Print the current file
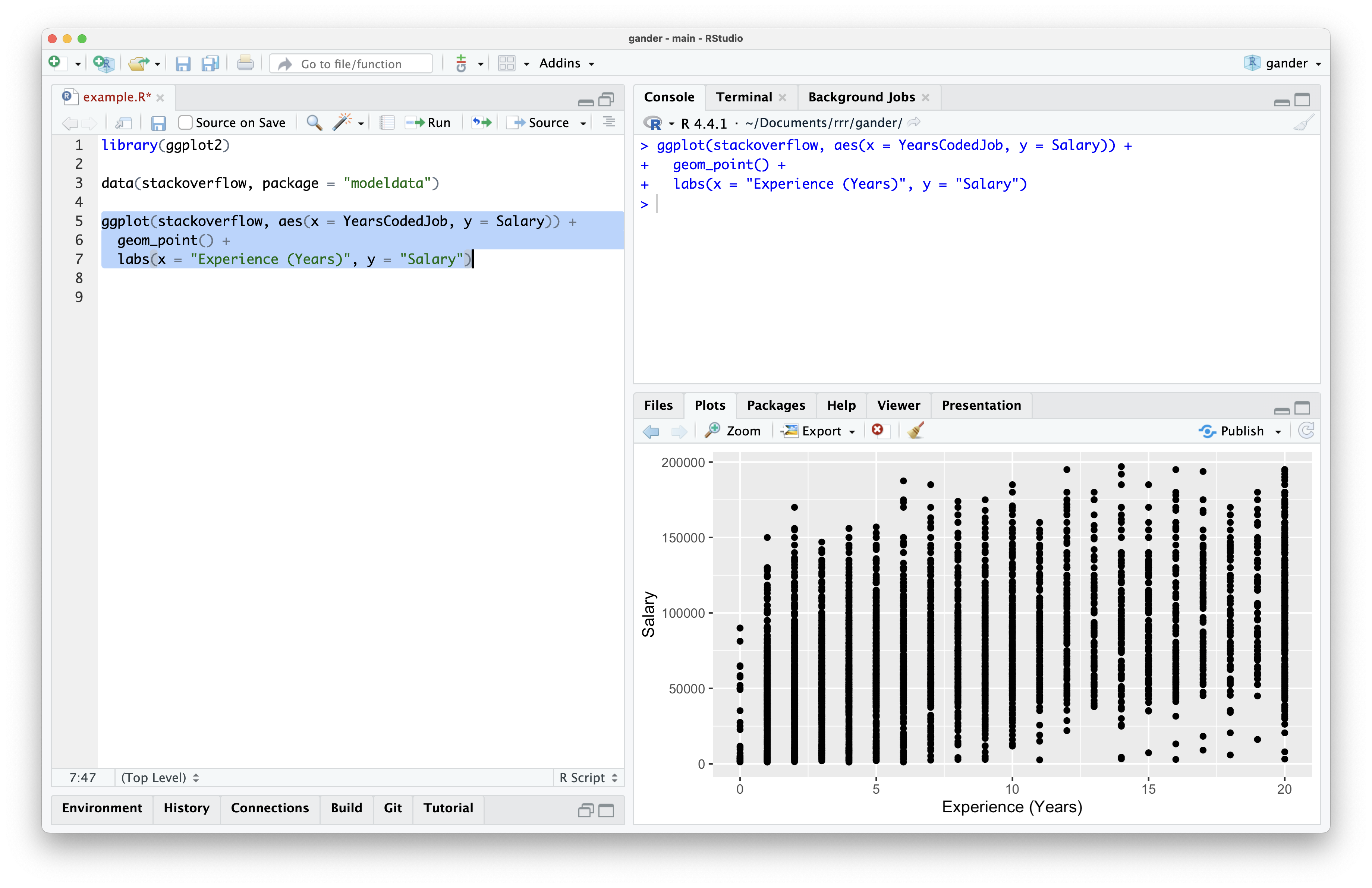The image size is (1372, 888). [245, 63]
